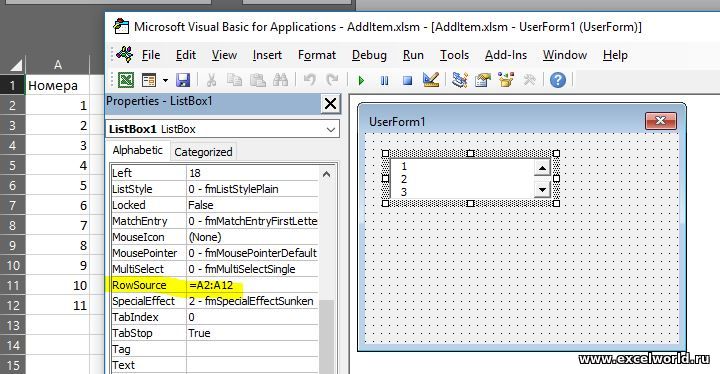The height and width of the screenshot is (374, 720).
Task: Open the Debug menu
Action: pyautogui.click(x=369, y=55)
